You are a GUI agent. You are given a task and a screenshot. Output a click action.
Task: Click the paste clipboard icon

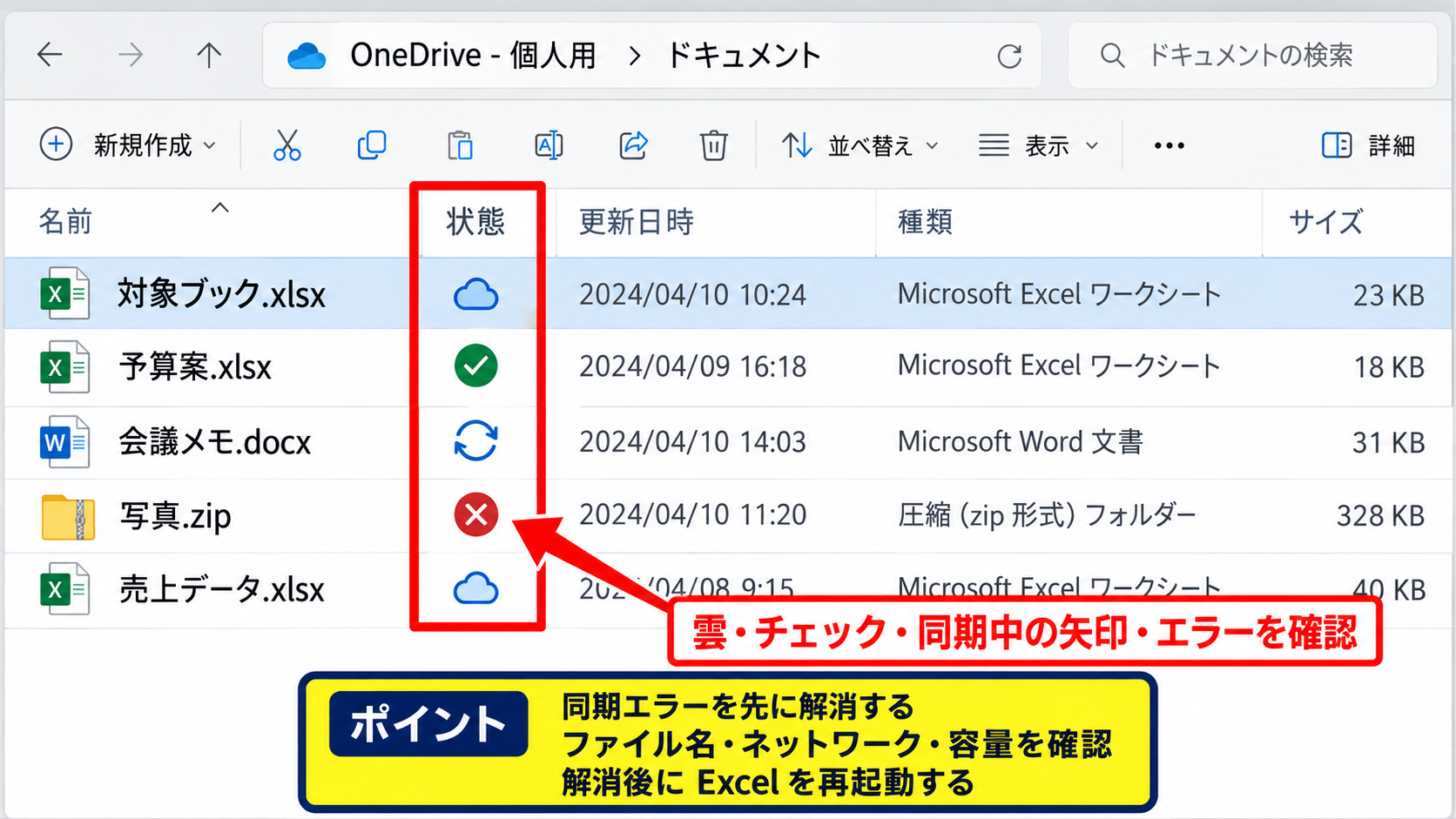(460, 145)
